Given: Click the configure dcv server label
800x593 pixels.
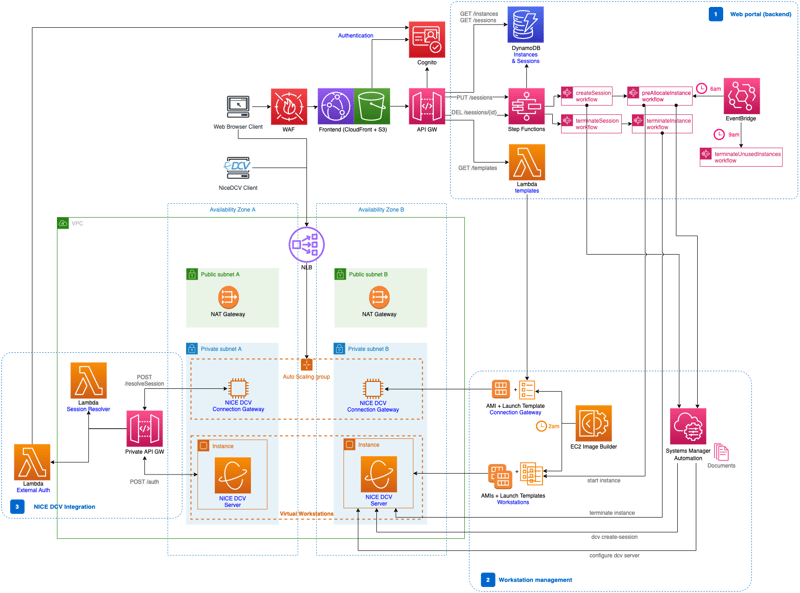Looking at the screenshot, I should pos(614,555).
